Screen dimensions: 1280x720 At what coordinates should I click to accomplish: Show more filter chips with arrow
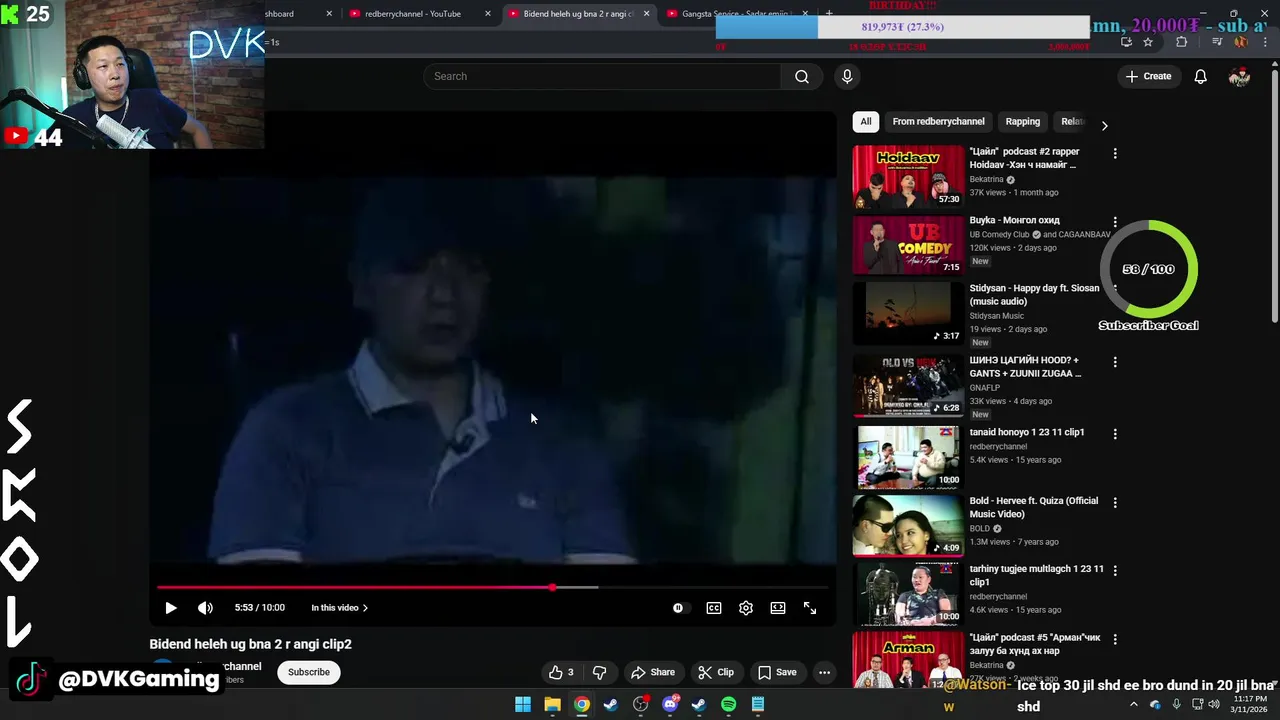(1104, 125)
